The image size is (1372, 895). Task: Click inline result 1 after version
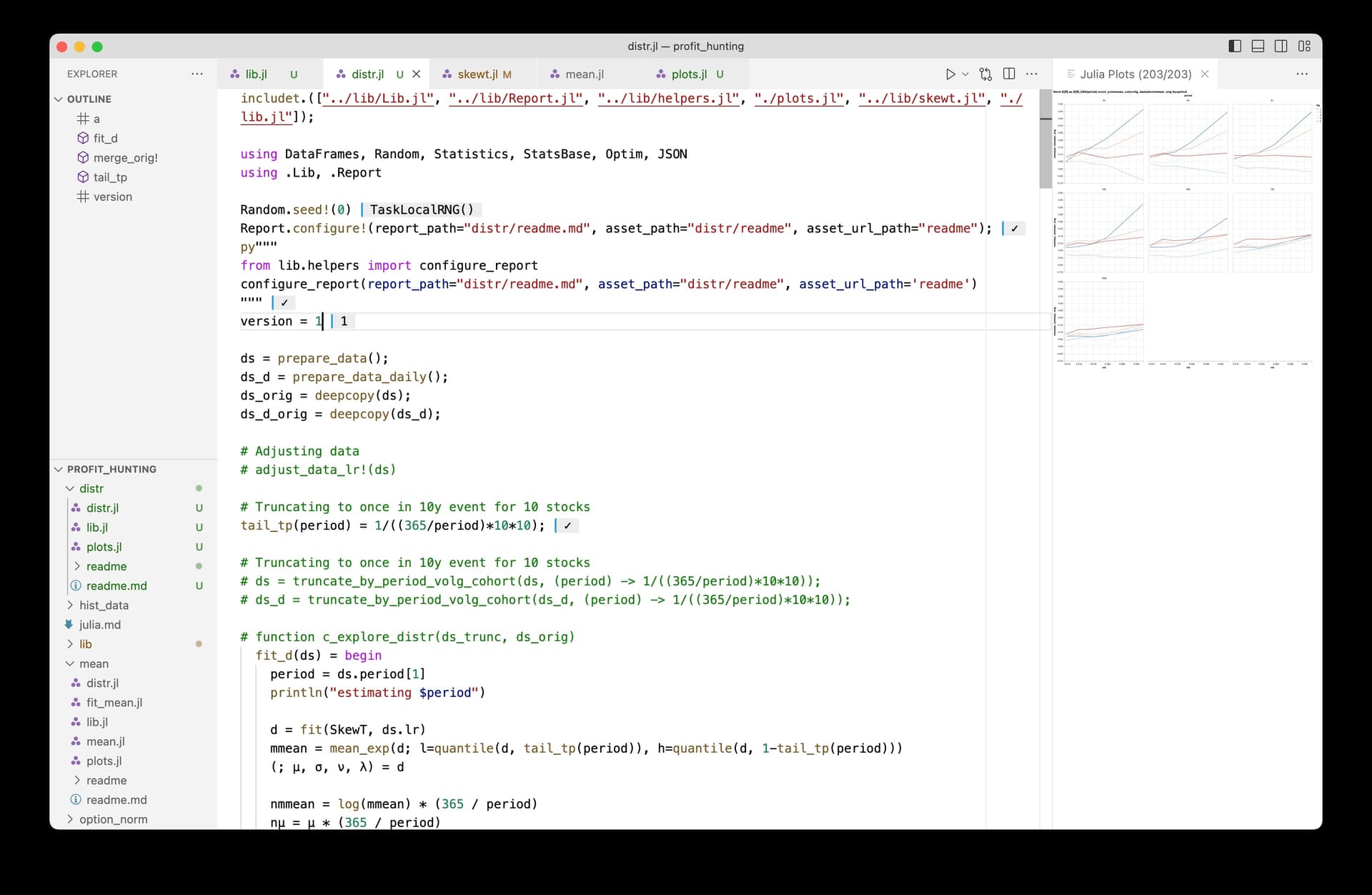pos(344,321)
